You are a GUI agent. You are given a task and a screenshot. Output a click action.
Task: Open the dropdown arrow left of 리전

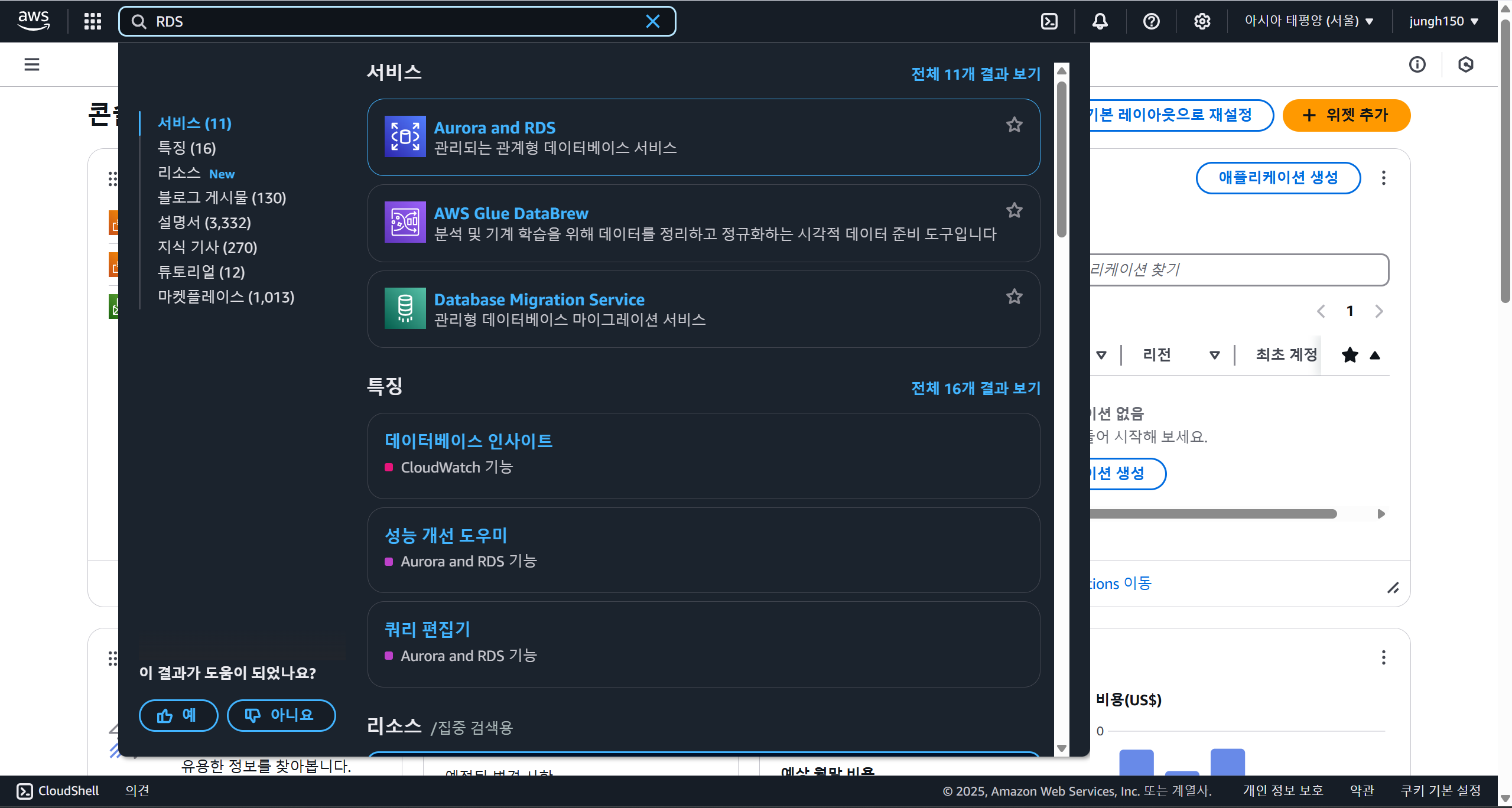1101,355
